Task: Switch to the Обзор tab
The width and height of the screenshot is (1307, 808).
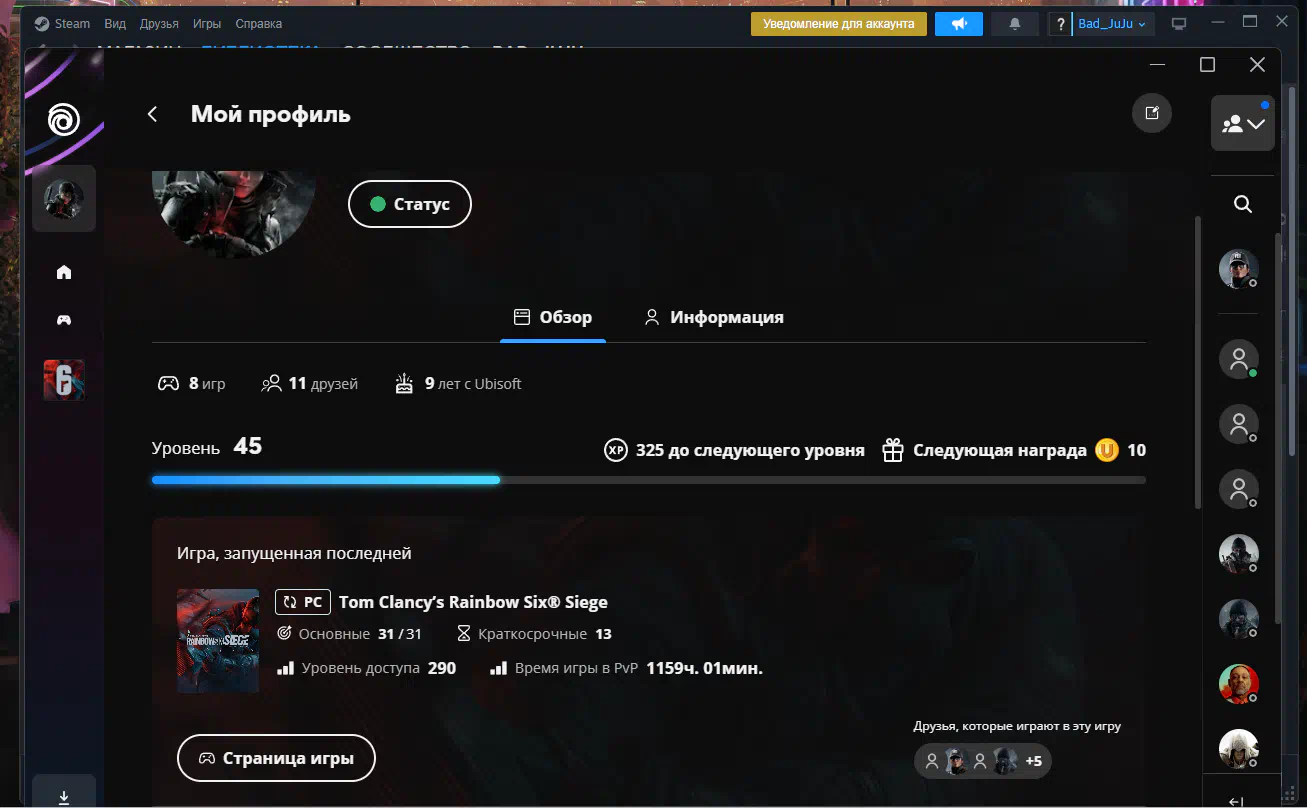Action: pyautogui.click(x=553, y=317)
